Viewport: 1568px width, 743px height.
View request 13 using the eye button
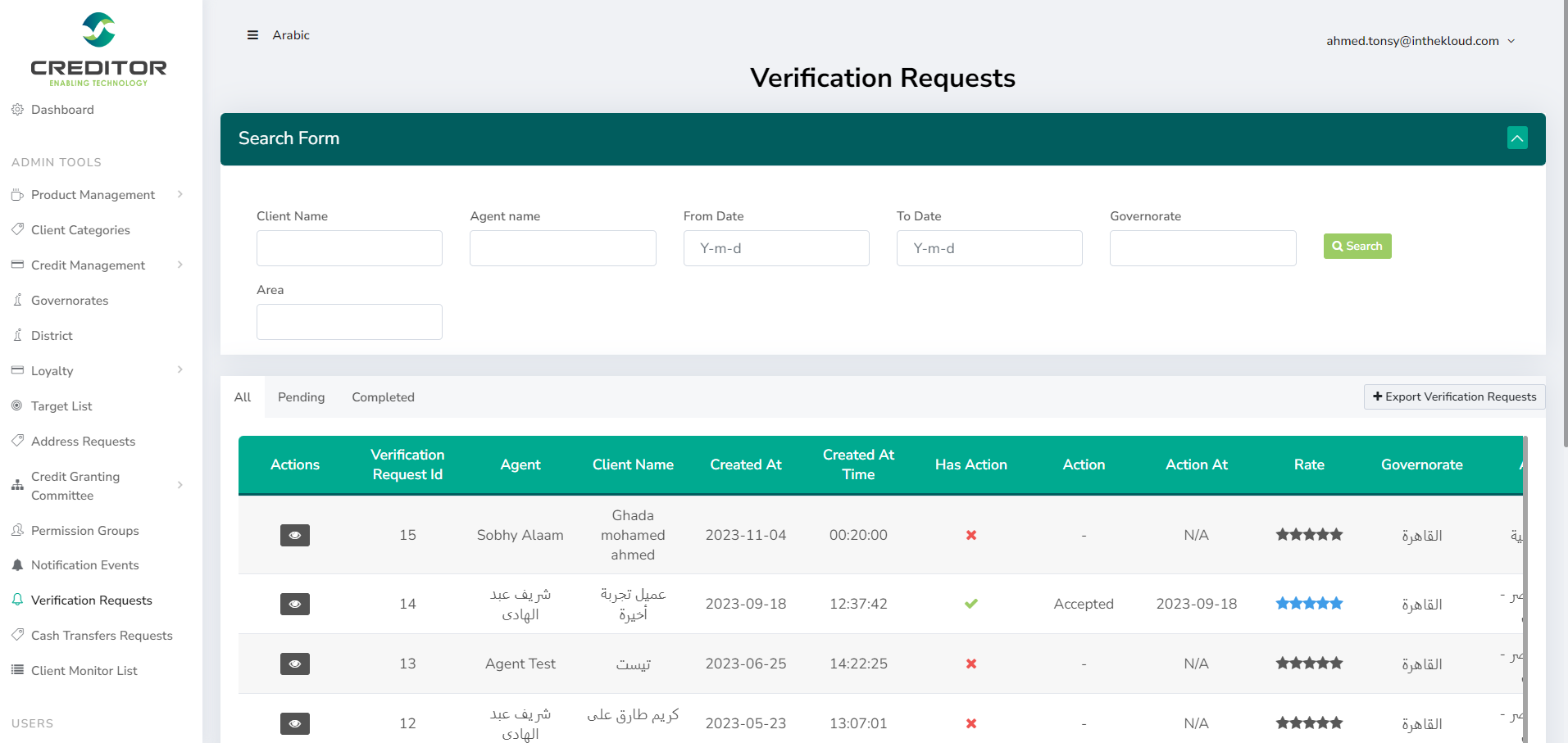pos(295,664)
